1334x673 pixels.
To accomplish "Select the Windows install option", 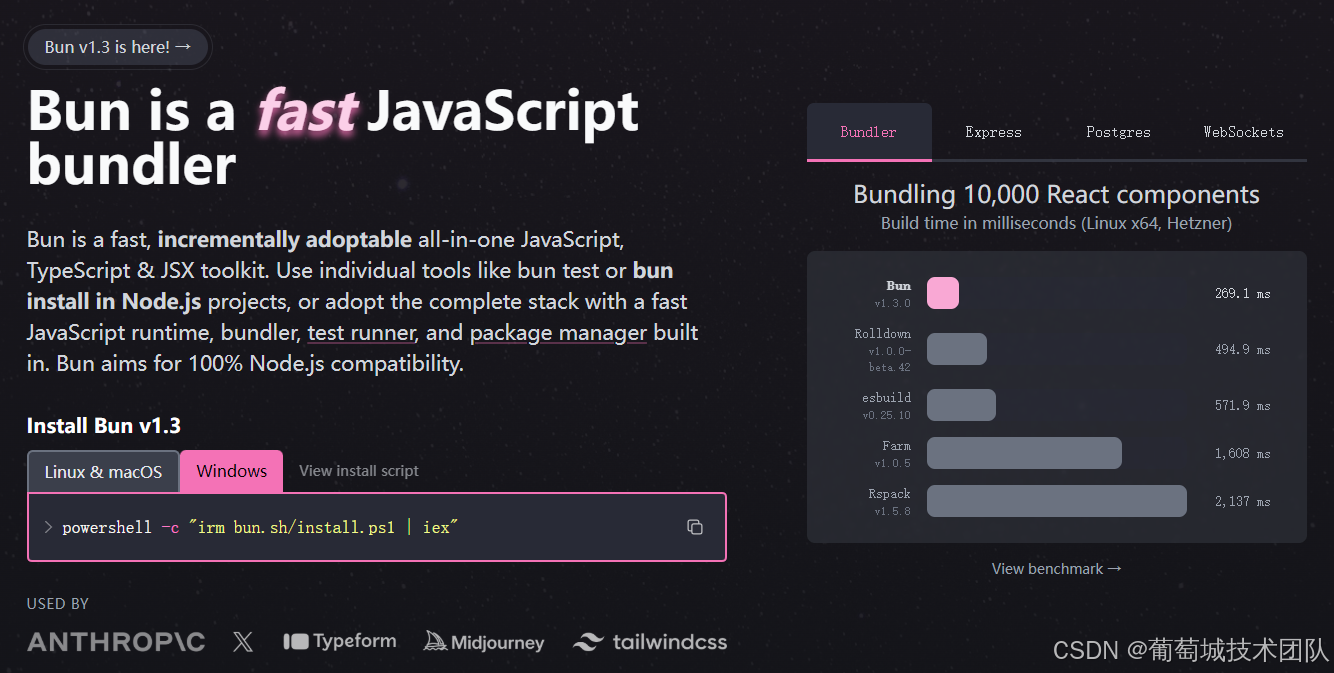I will point(231,470).
